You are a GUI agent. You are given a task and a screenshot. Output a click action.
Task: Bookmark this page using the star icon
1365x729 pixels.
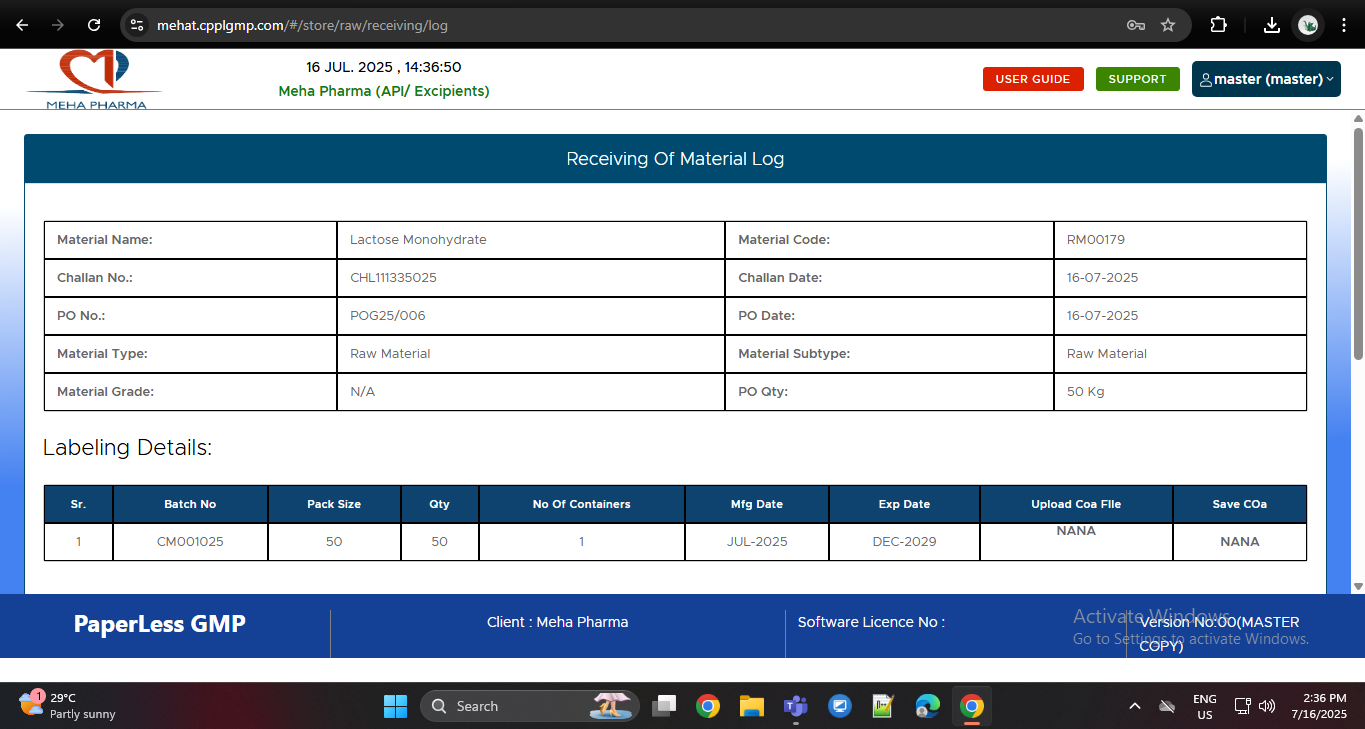click(1167, 25)
